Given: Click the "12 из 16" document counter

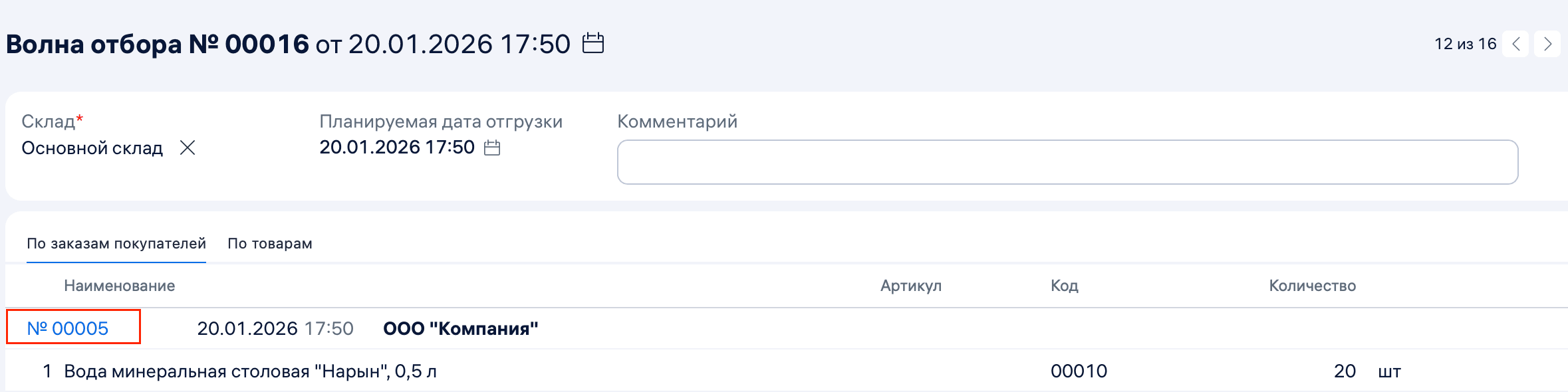Looking at the screenshot, I should click(x=1465, y=43).
